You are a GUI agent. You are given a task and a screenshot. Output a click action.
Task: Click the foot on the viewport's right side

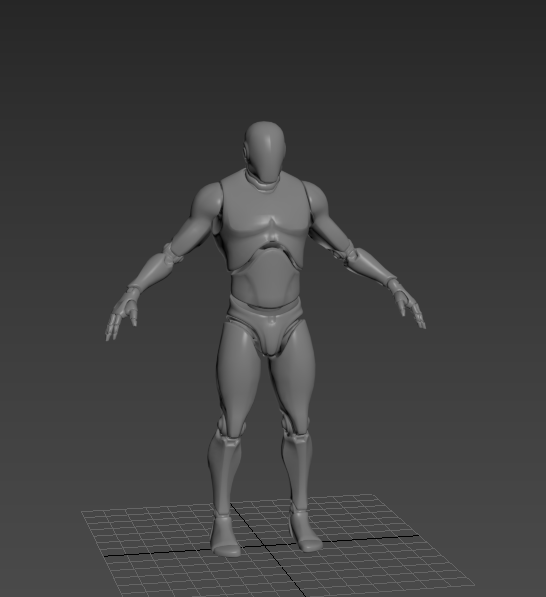[306, 529]
